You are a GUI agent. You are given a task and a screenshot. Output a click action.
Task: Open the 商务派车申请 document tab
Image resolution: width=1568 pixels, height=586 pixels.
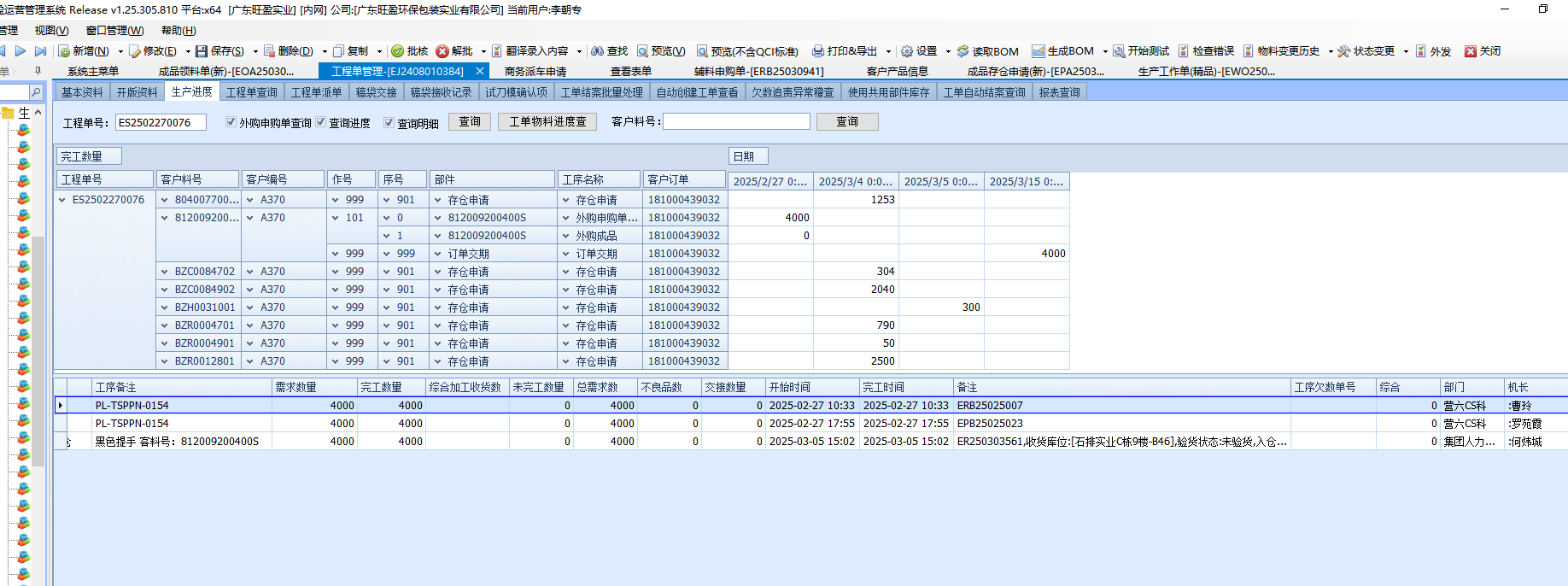[x=535, y=72]
